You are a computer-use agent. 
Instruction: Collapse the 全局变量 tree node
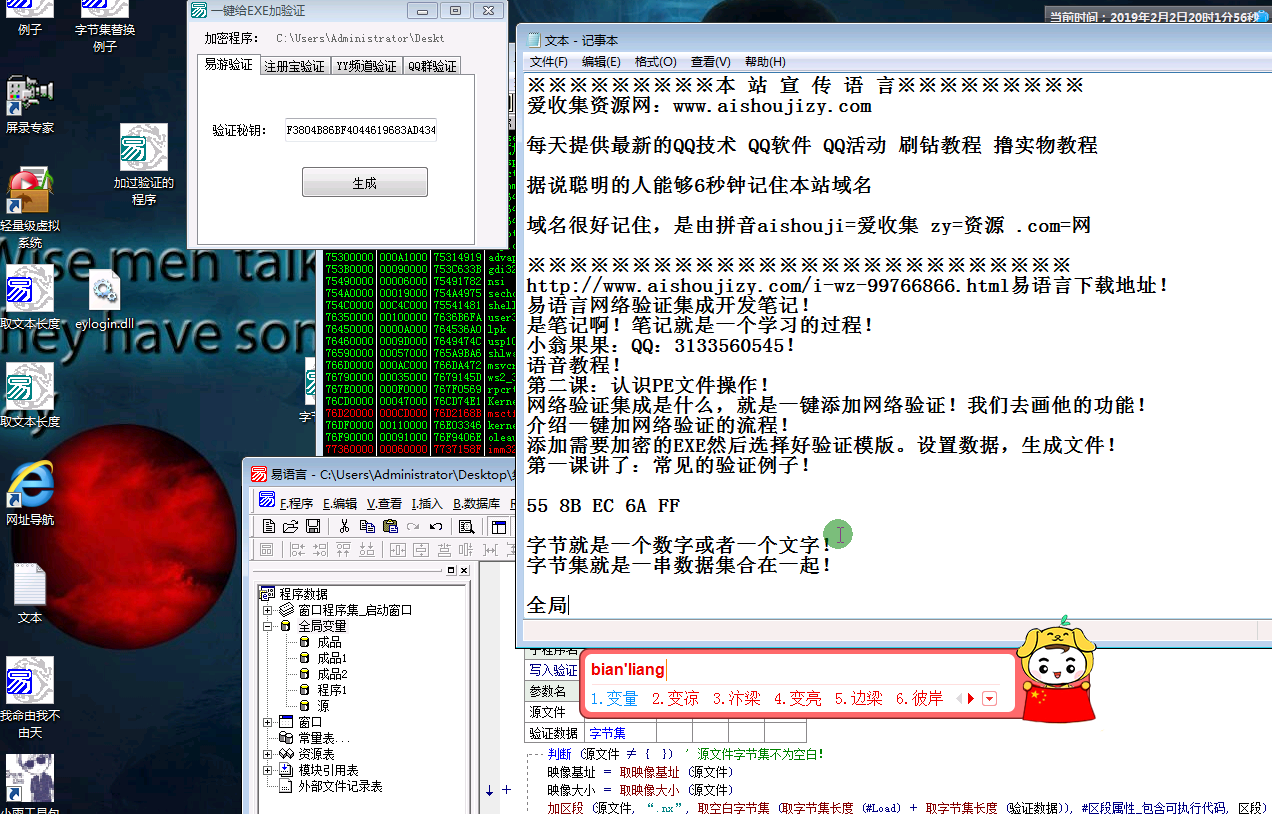point(267,626)
